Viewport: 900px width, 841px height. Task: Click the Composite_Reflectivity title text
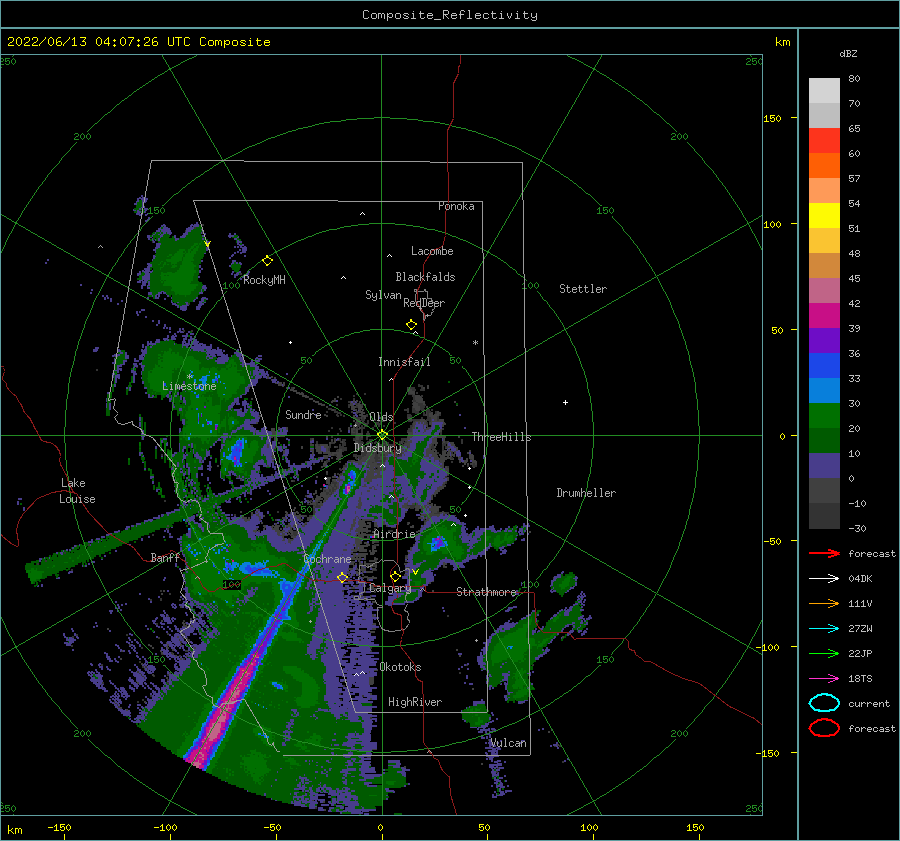coord(450,15)
